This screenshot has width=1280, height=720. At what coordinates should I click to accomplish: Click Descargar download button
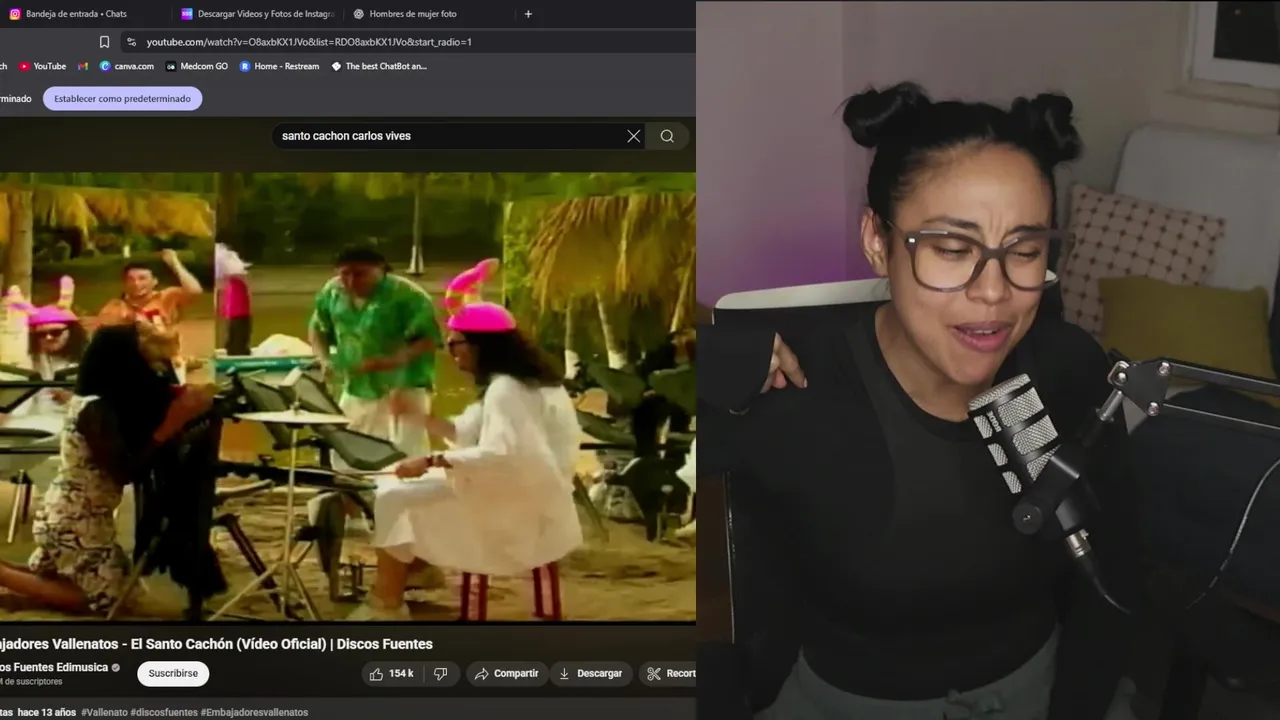590,673
